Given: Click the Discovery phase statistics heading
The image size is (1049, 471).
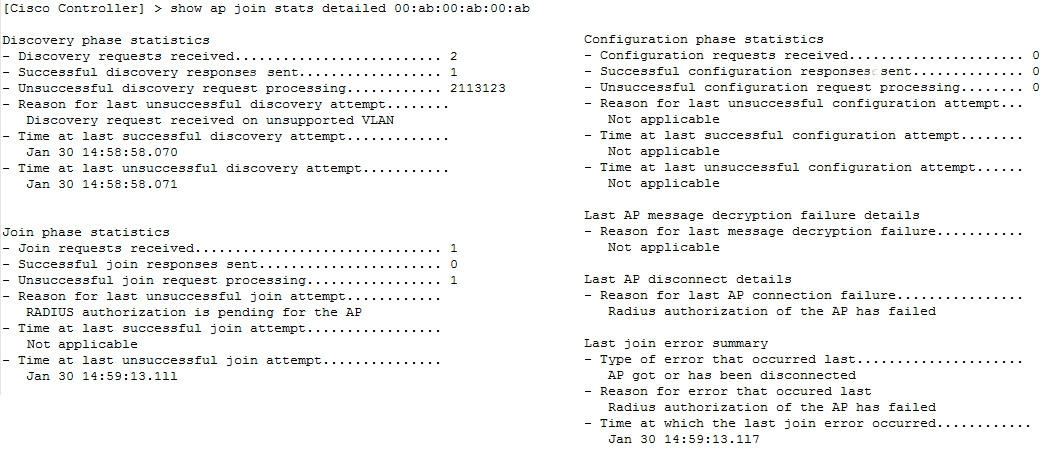Looking at the screenshot, I should 106,40.
